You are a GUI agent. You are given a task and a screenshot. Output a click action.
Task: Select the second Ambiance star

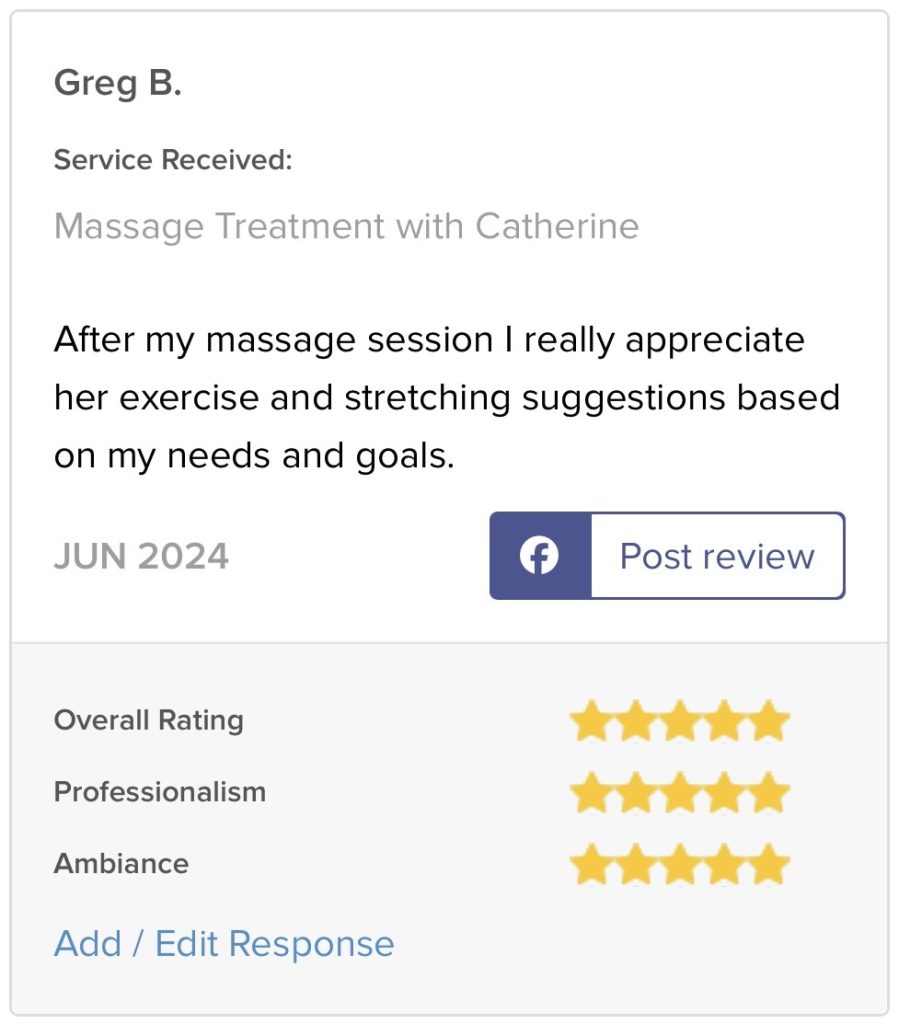point(636,865)
